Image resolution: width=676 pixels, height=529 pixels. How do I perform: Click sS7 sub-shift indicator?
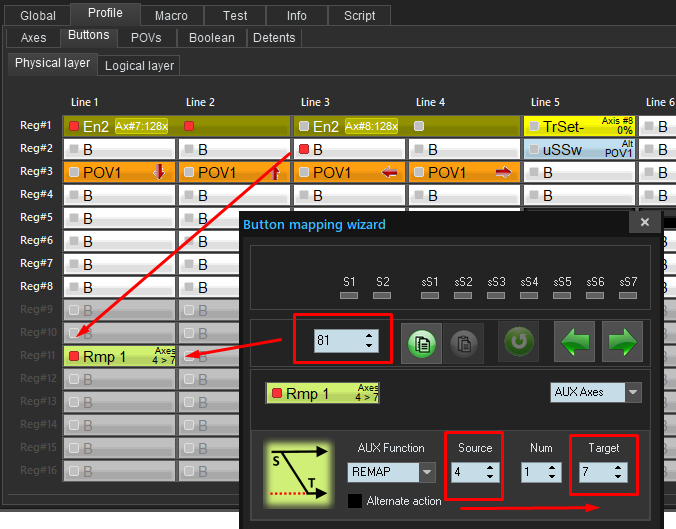coord(628,295)
